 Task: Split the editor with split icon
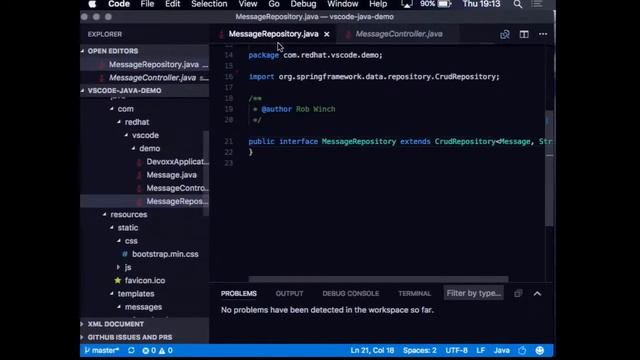tap(524, 34)
